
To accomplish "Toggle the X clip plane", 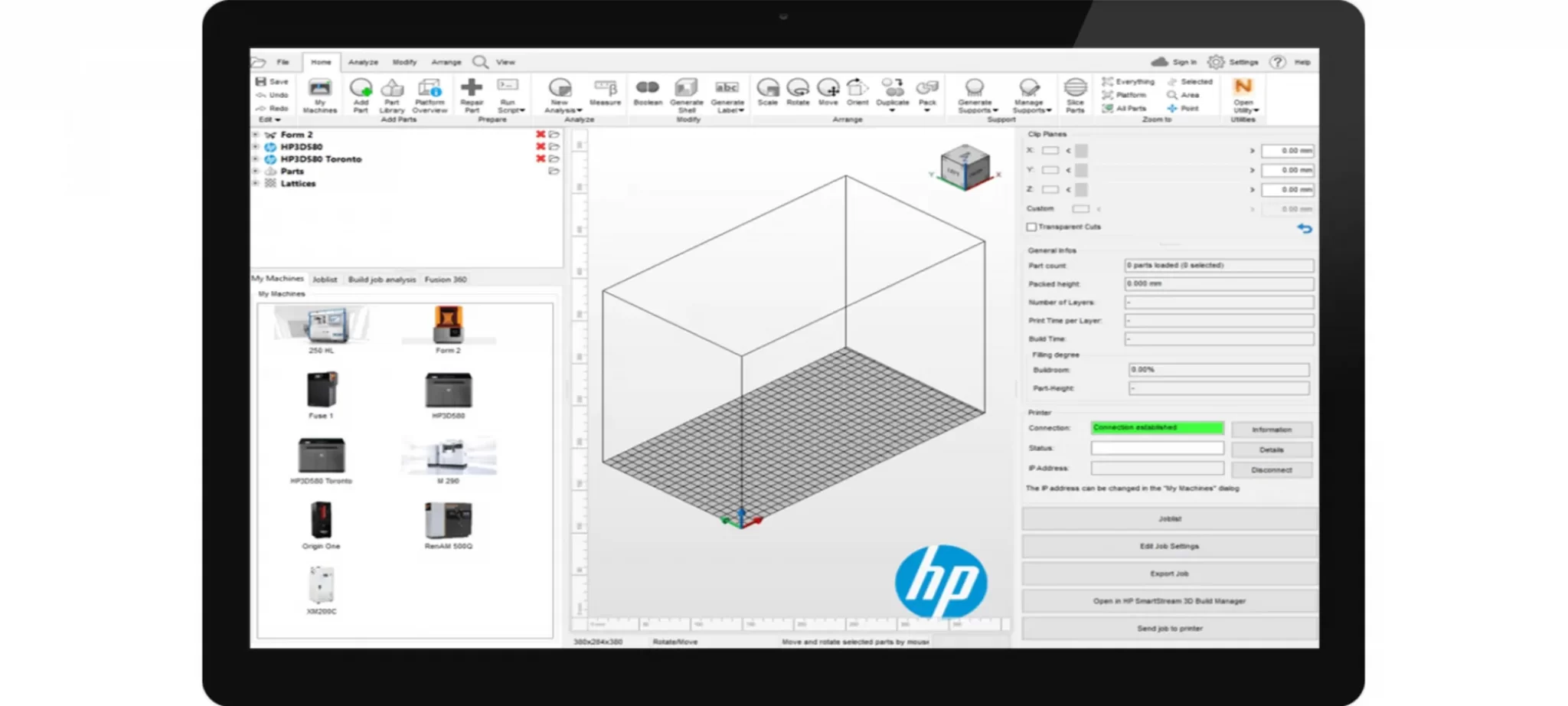I will (x=1050, y=151).
